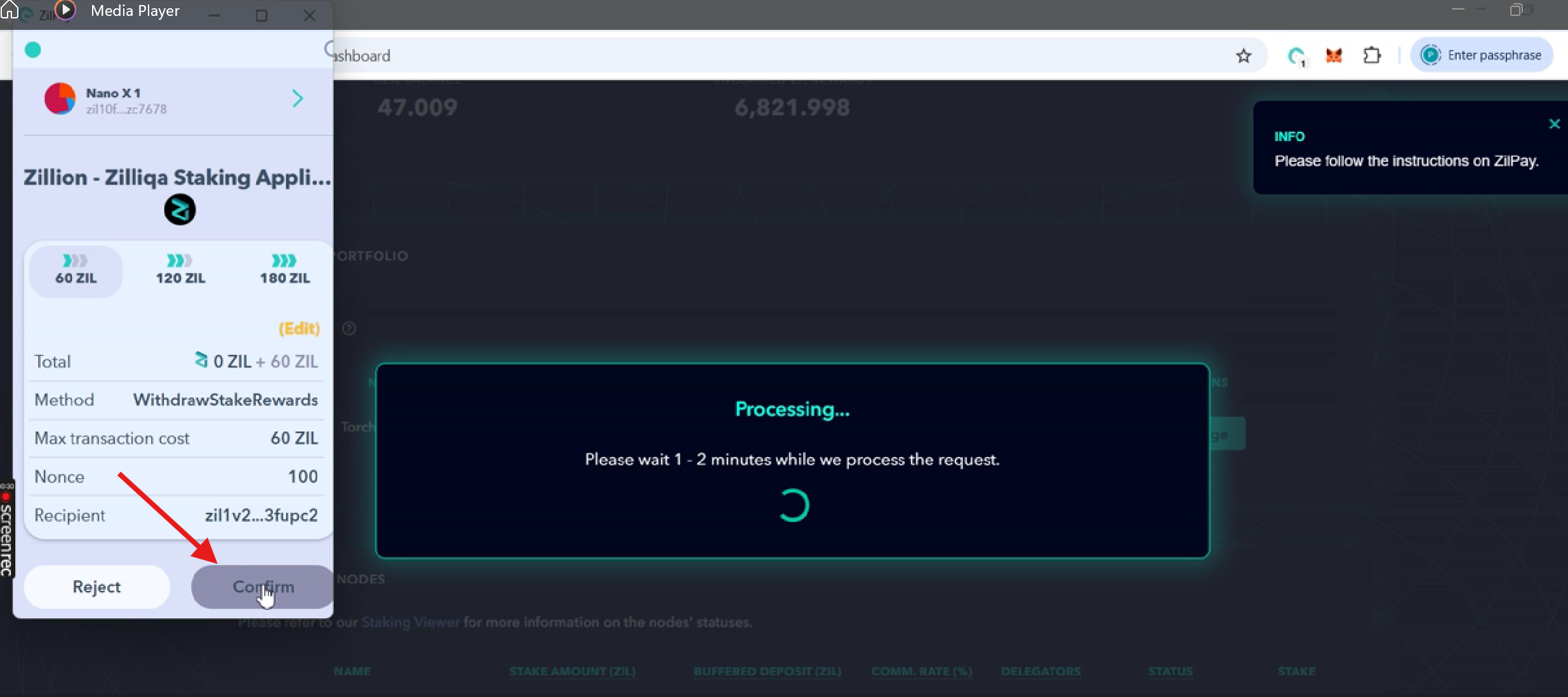Expand account details with the chevron arrow

298,98
